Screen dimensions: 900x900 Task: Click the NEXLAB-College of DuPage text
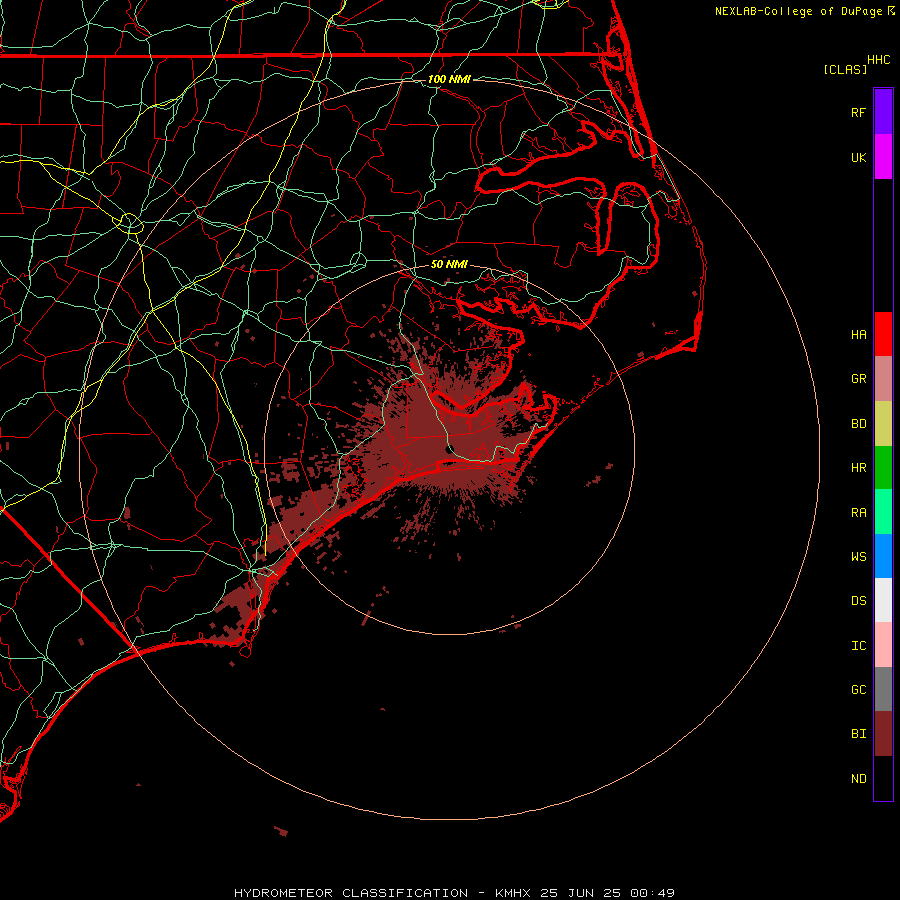[x=798, y=11]
